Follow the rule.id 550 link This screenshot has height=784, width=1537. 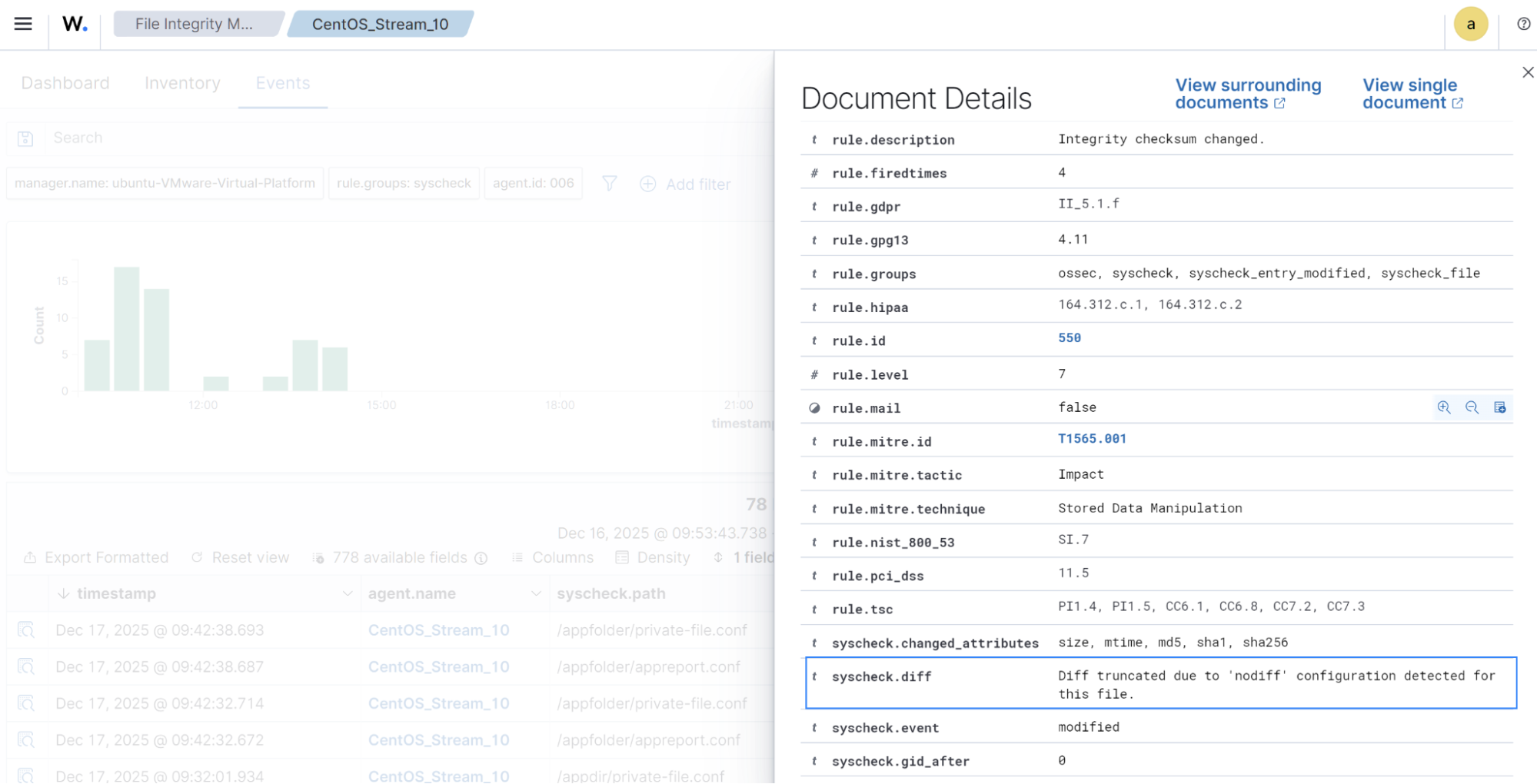coord(1070,337)
